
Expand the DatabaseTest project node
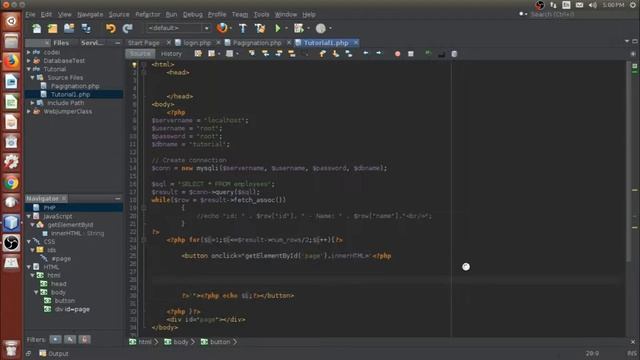pos(29,60)
